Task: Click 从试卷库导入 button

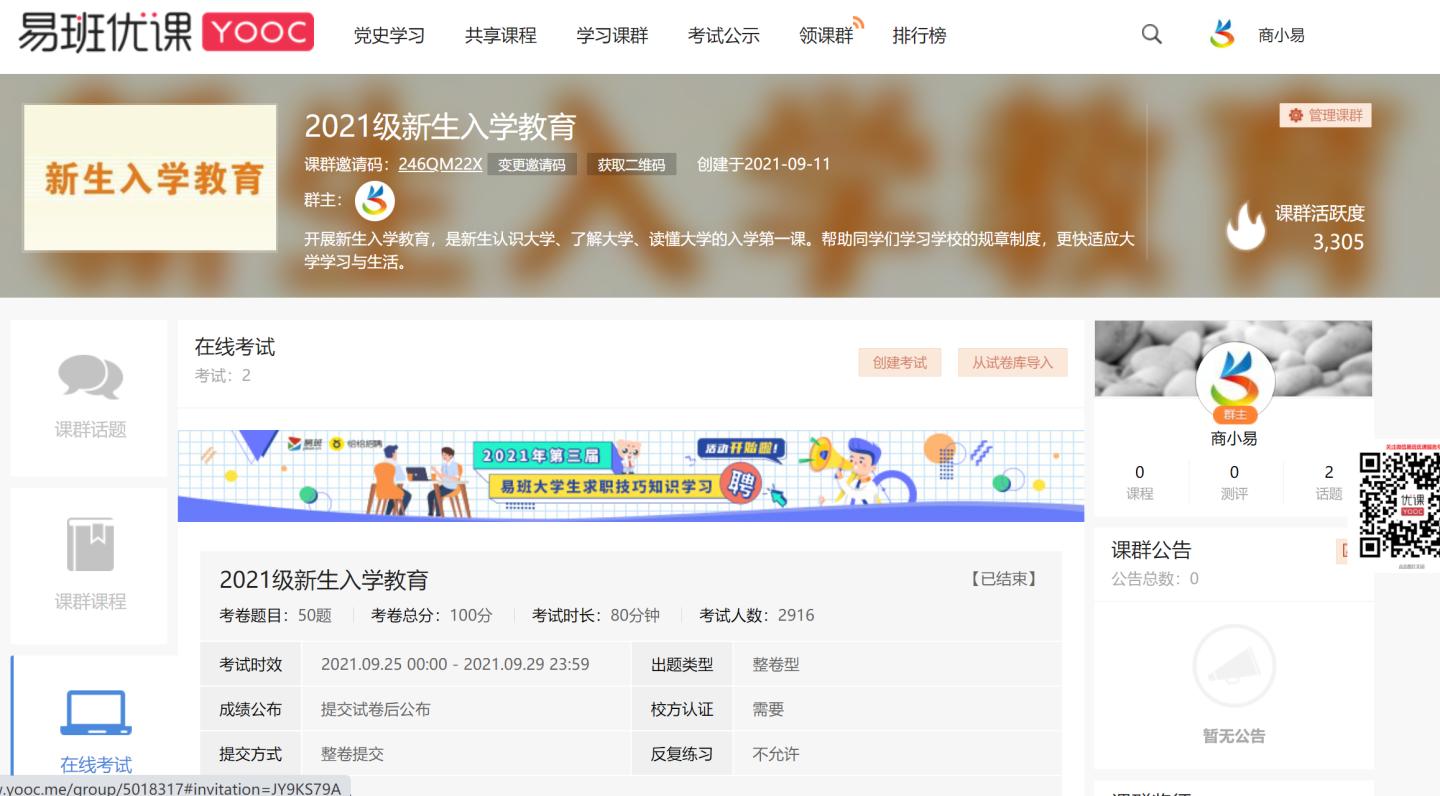Action: 1012,363
